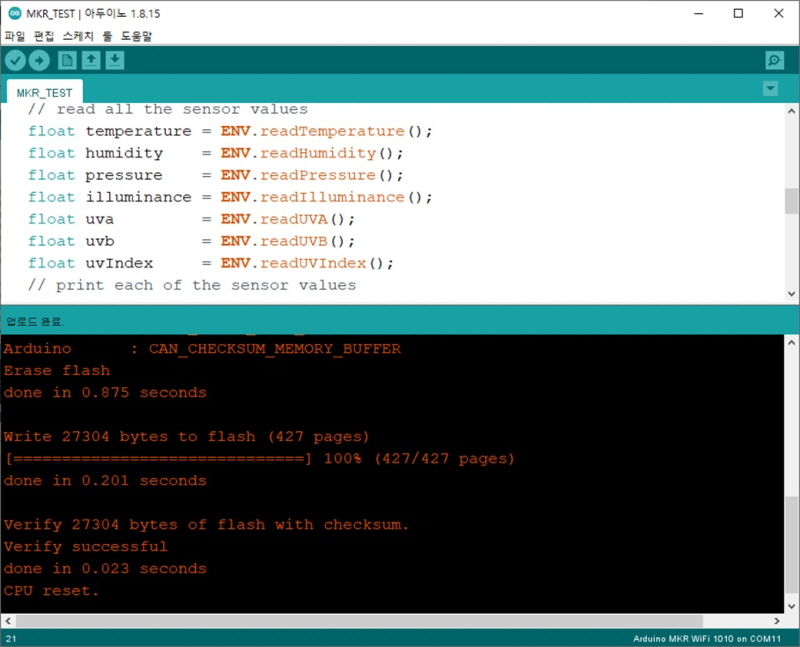Click the Verify sketch checkmark button
Screen dimensions: 800x647
click(15, 61)
